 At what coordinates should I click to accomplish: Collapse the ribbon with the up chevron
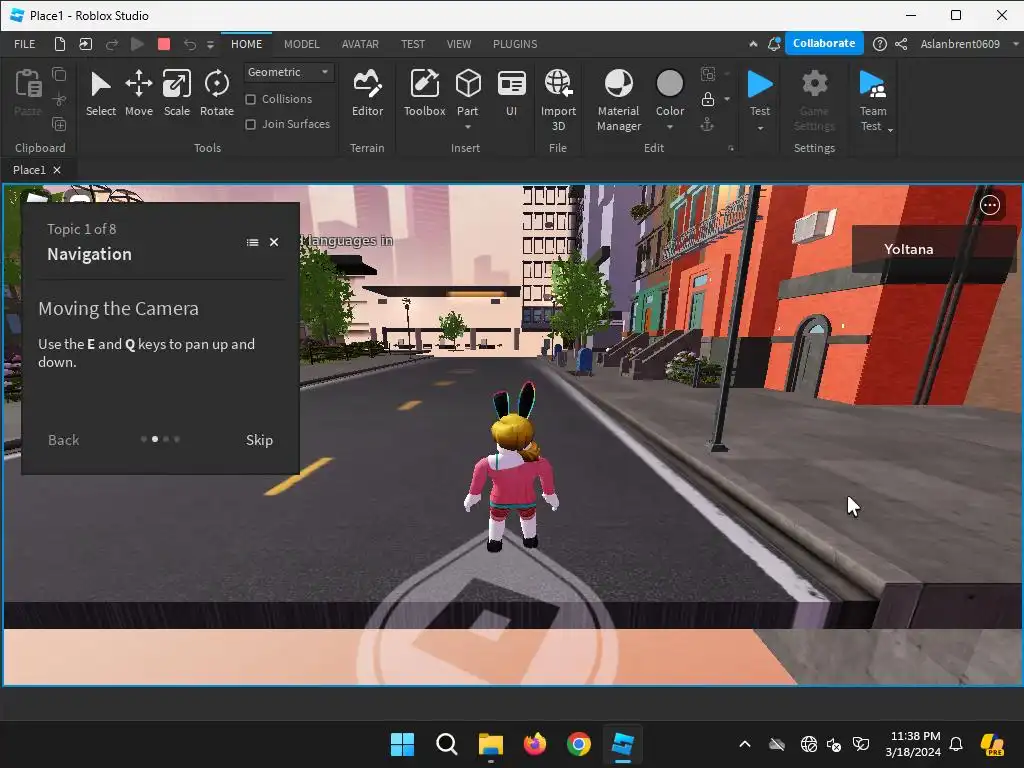pos(753,44)
